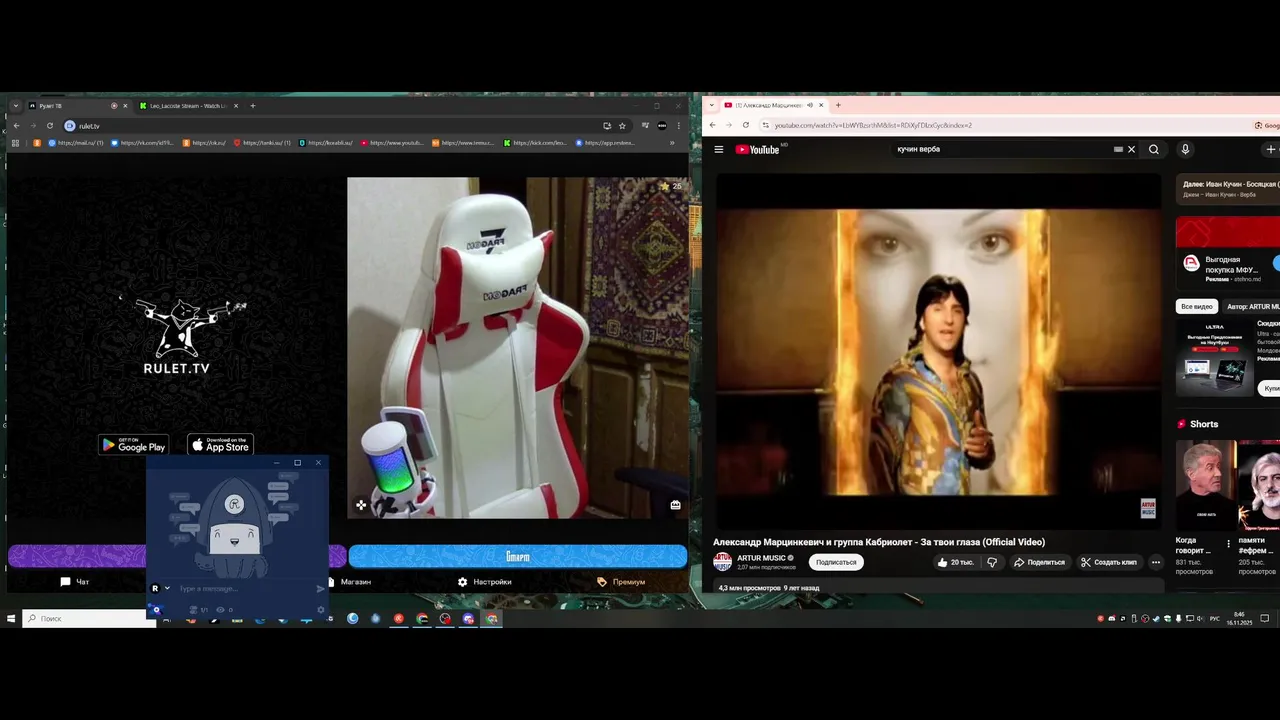Open the https://kick.com/leo bookmark
The image size is (1280, 720).
click(x=536, y=143)
